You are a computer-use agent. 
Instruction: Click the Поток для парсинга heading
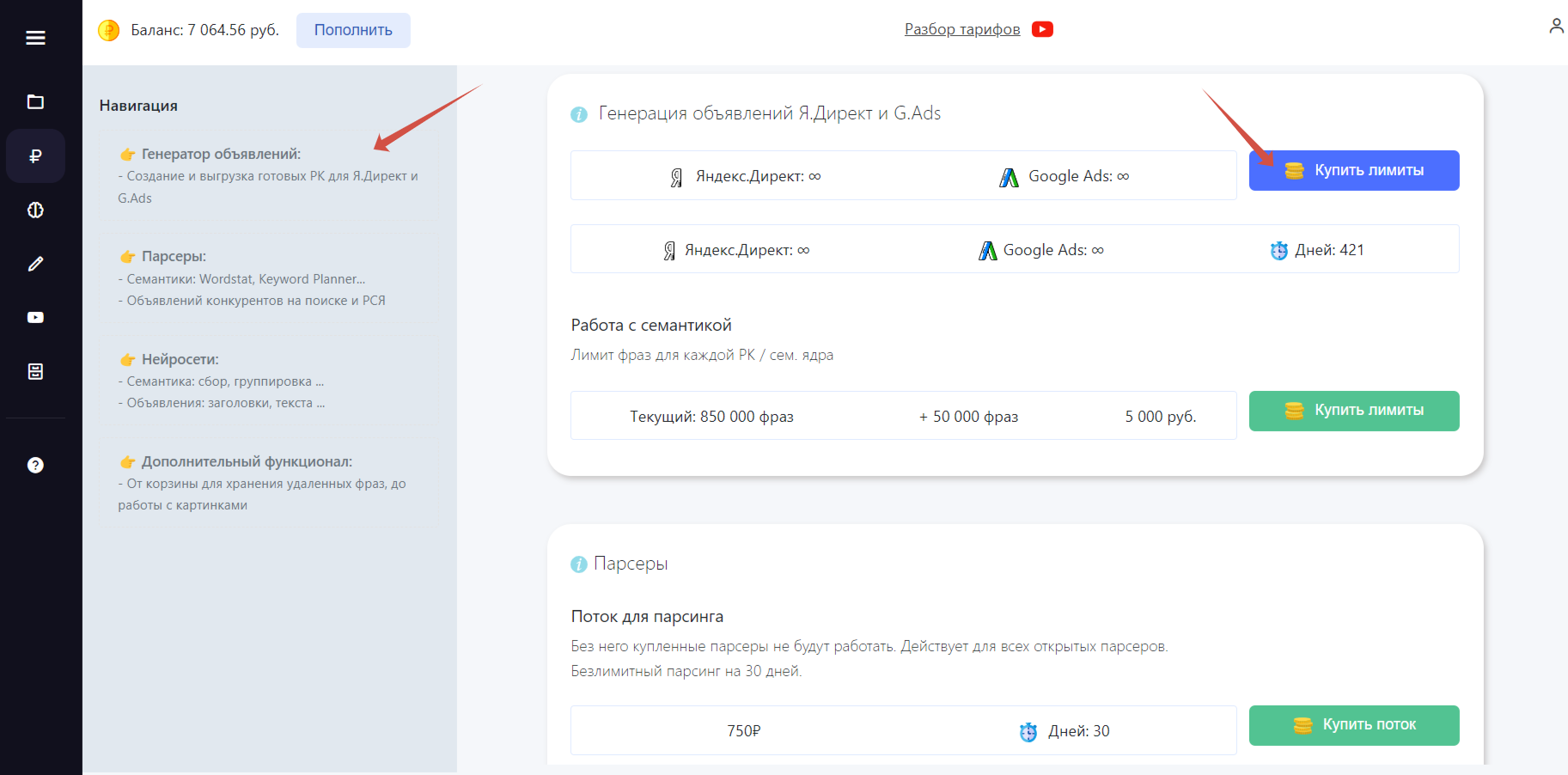coord(647,616)
